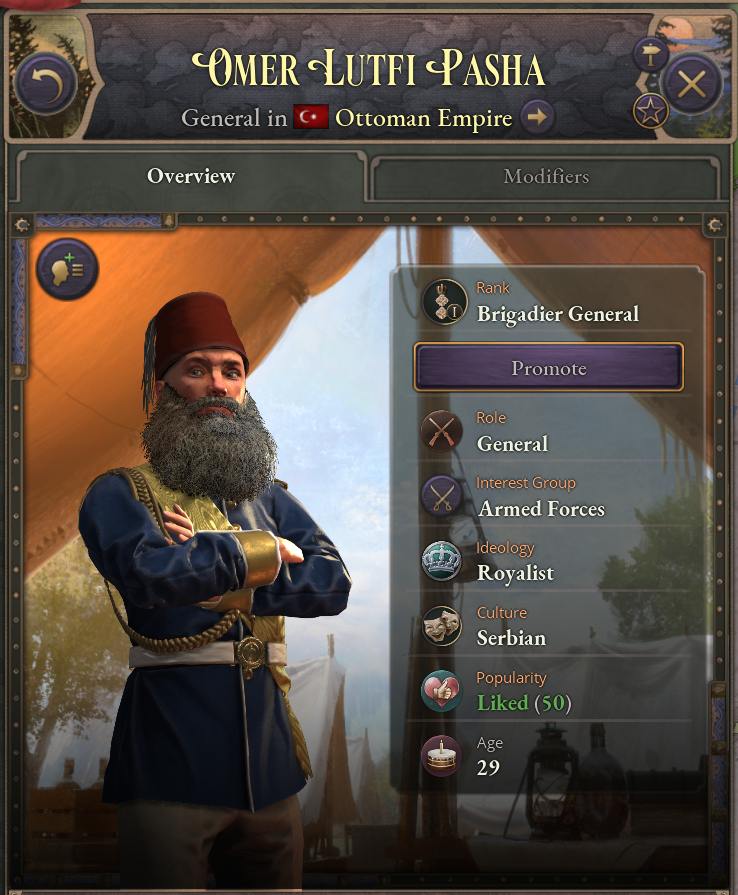Click the Serbian culture masks icon
The width and height of the screenshot is (738, 895).
[442, 626]
